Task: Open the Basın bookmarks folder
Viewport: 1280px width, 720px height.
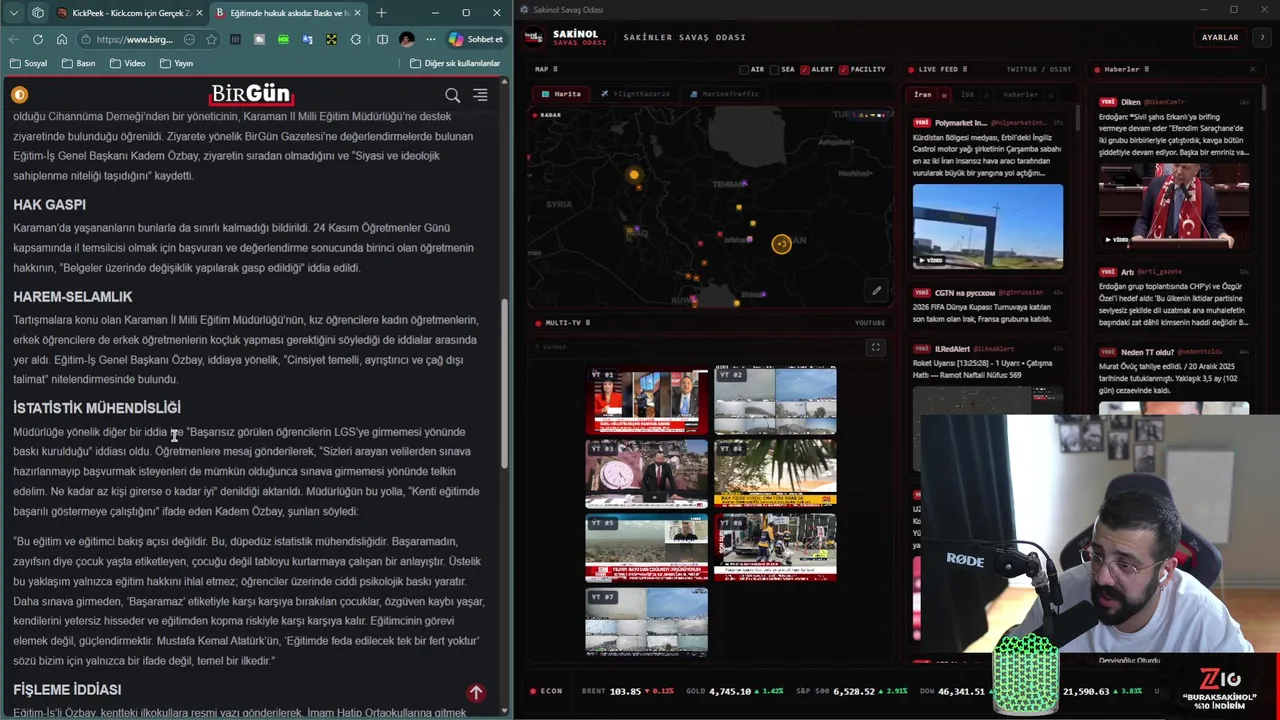Action: pos(78,63)
